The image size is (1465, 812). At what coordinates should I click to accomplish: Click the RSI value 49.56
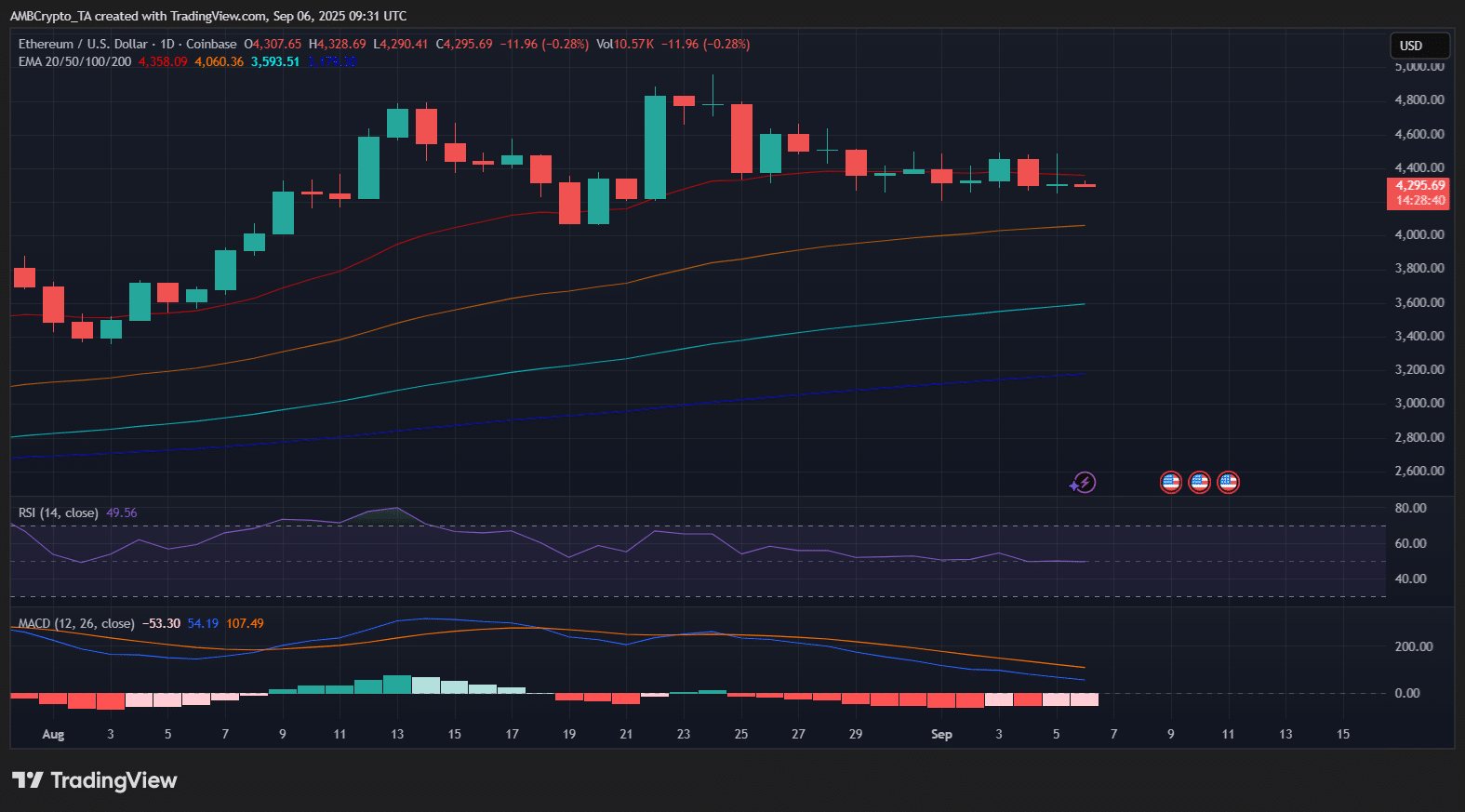tap(121, 512)
